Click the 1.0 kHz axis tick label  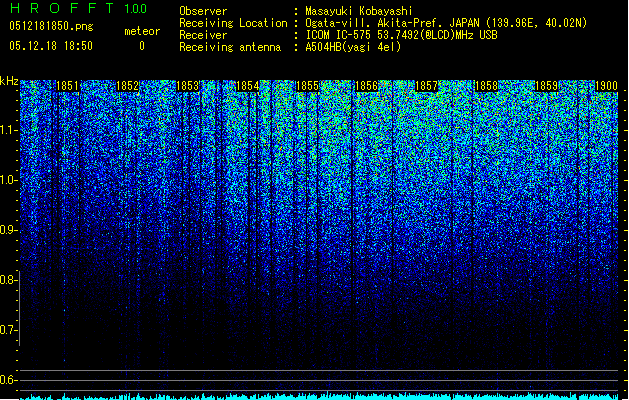point(8,180)
